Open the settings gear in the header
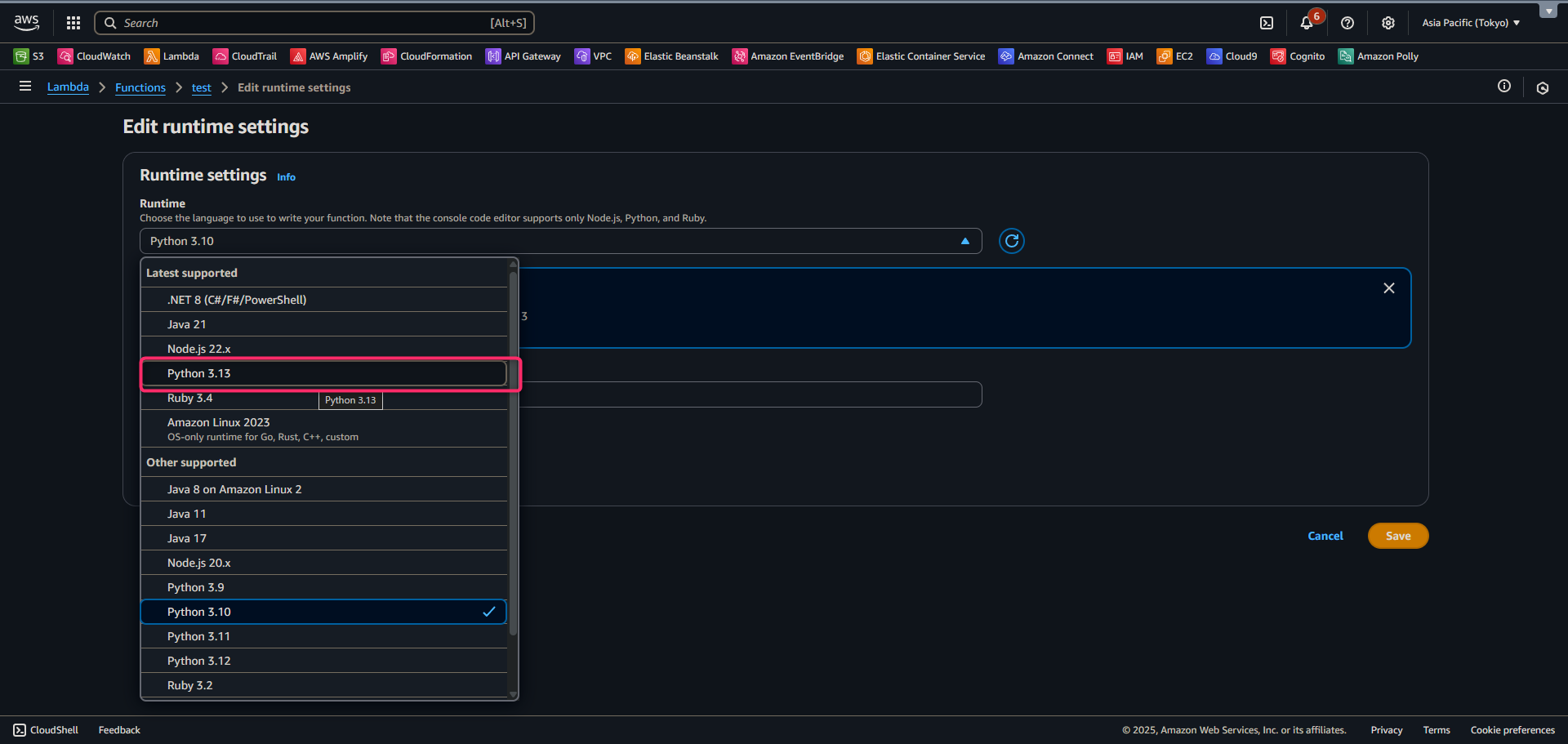This screenshot has height=744, width=1568. [x=1388, y=23]
